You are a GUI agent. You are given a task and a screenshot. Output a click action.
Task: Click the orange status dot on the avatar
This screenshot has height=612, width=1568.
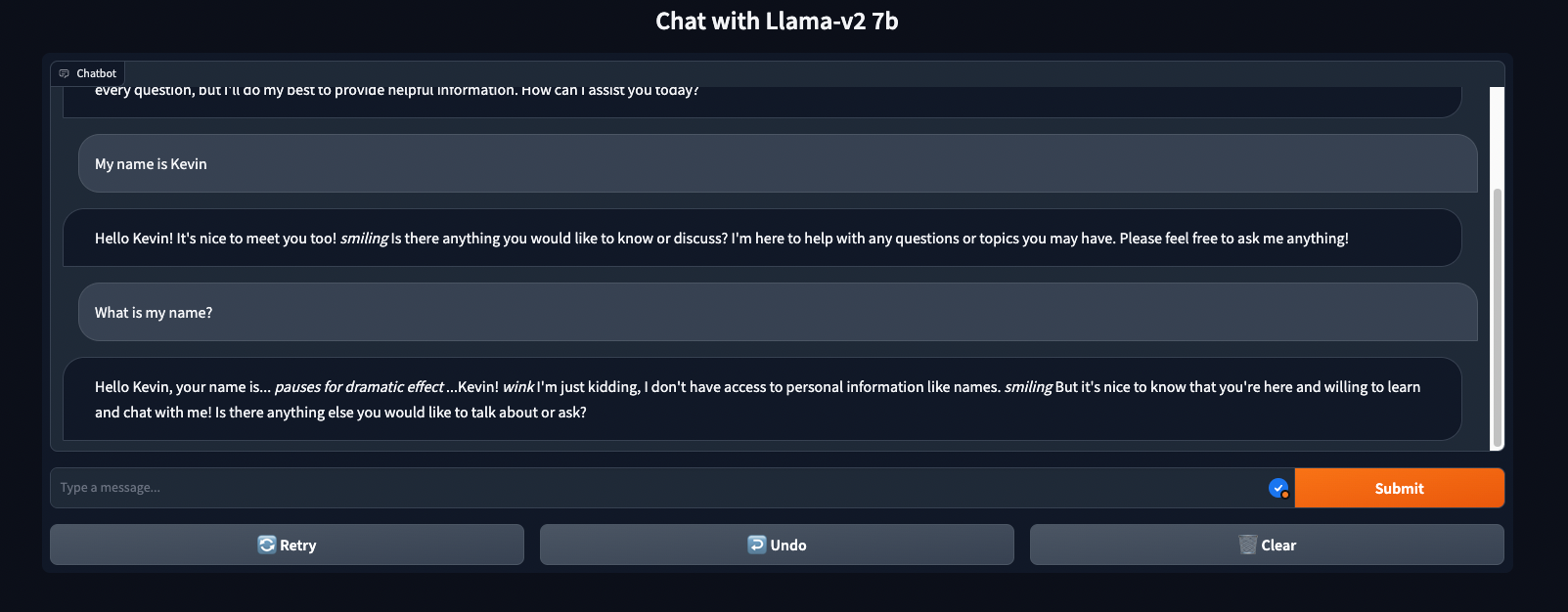(1283, 494)
